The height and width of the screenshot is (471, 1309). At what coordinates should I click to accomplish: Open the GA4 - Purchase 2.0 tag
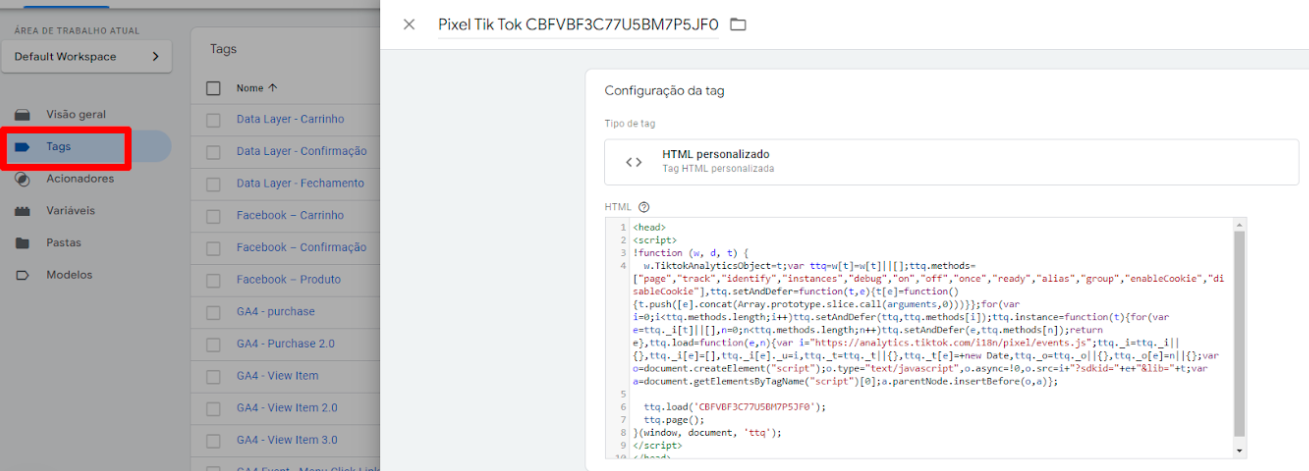(286, 343)
